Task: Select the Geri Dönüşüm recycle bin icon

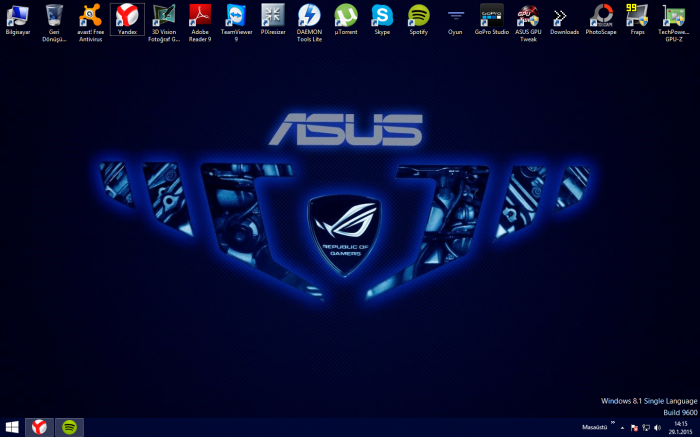Action: point(54,15)
